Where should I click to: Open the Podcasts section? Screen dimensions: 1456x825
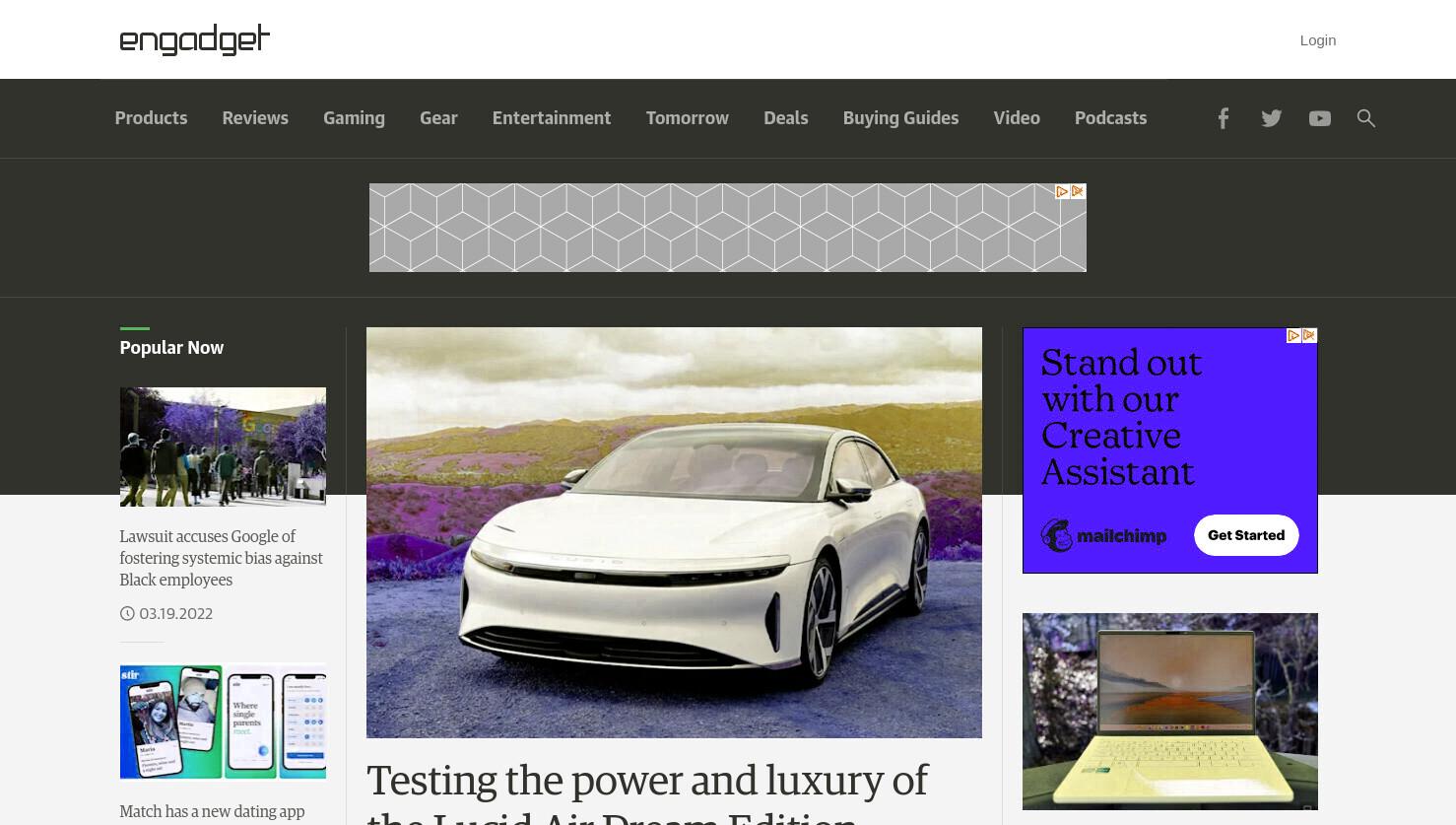tap(1110, 118)
